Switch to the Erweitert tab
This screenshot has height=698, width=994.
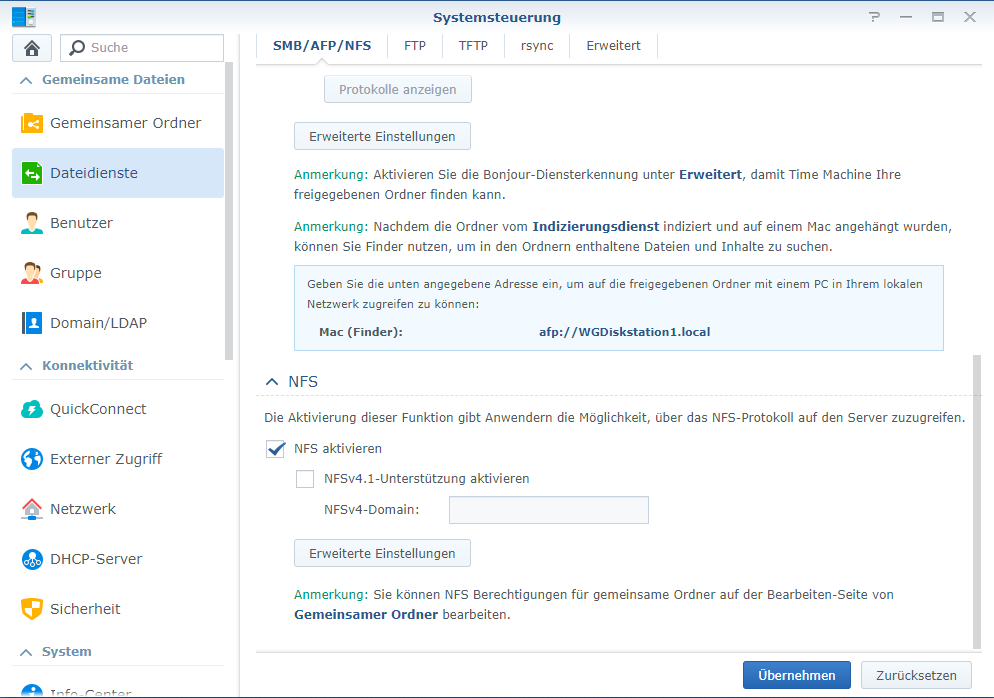[x=613, y=45]
